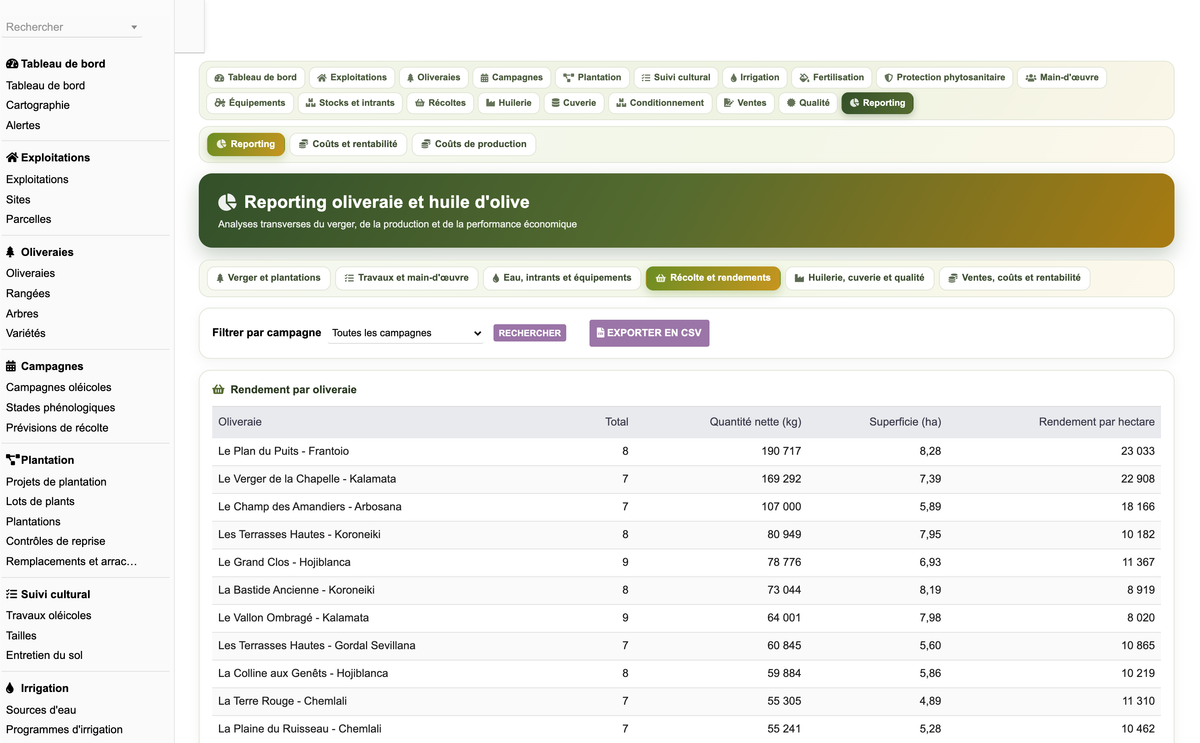Export the report with EXPORTER EN CSV

pos(649,333)
